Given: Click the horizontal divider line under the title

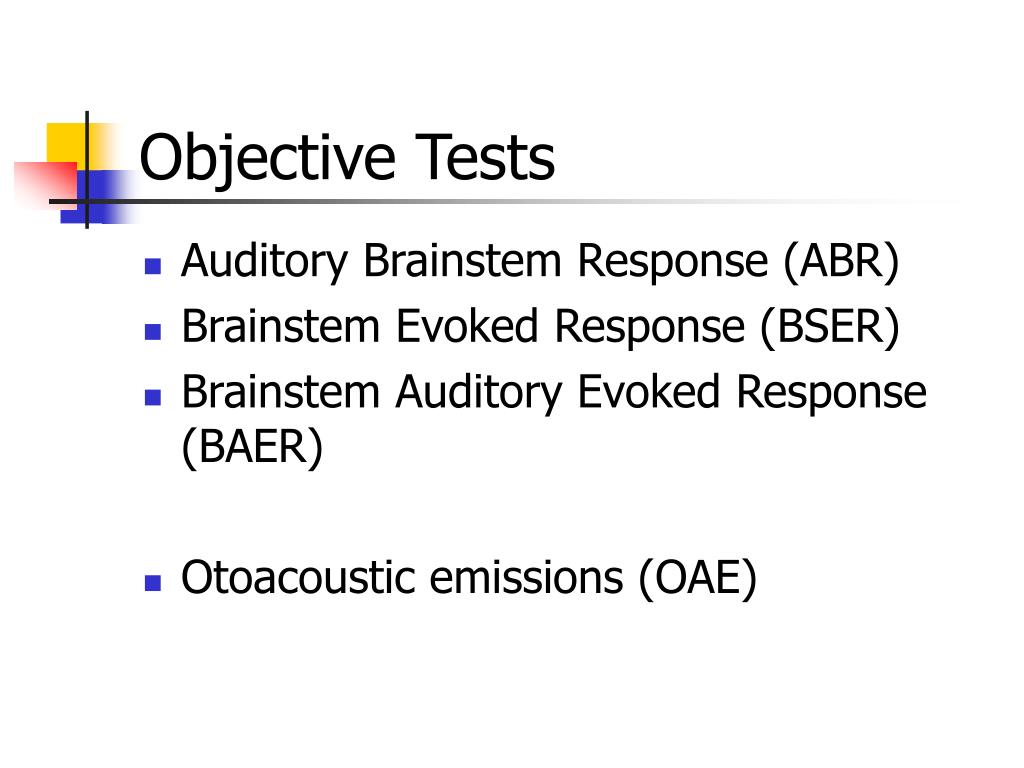Looking at the screenshot, I should tap(503, 202).
